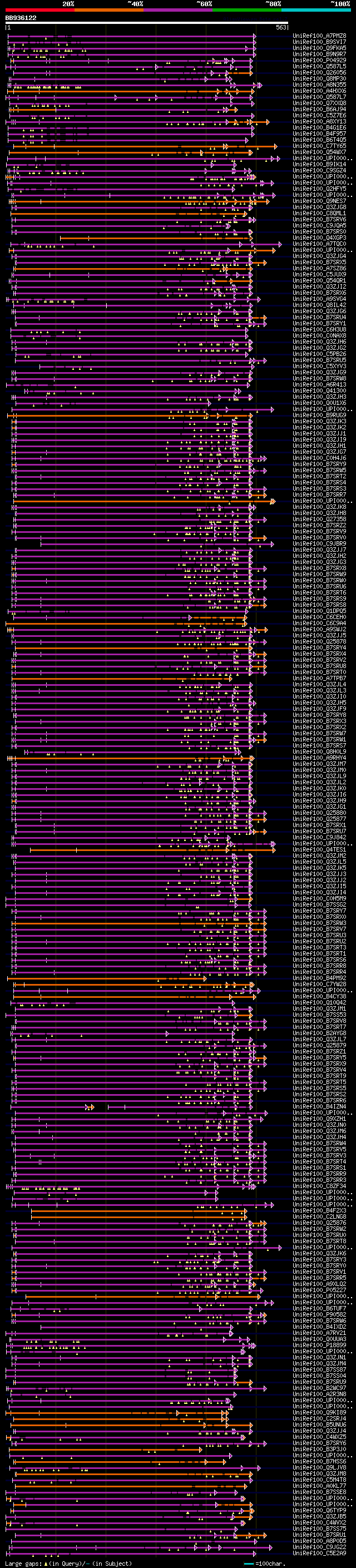The image size is (356, 1568).
Task: Open hit UniRef100_B9SVI7
Action: [x=319, y=42]
